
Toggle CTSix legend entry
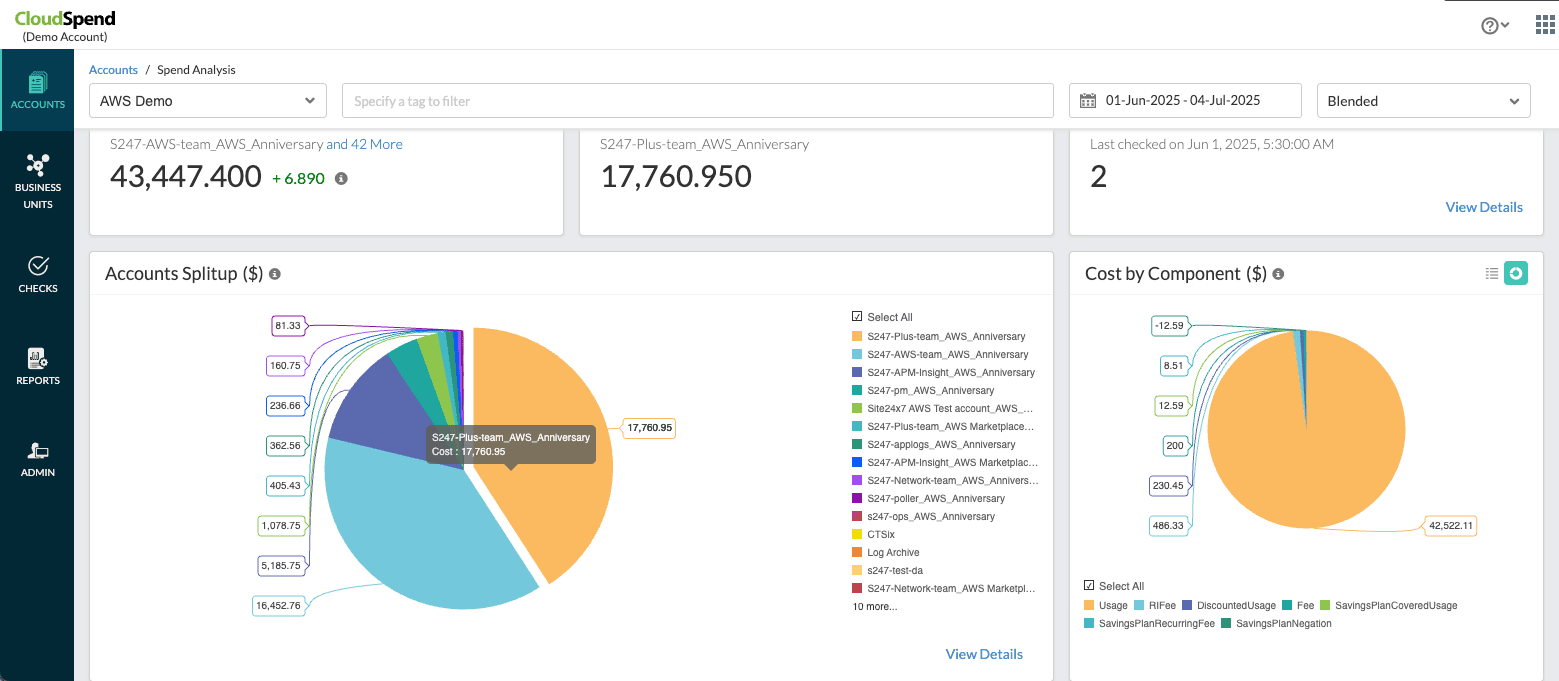pos(873,534)
